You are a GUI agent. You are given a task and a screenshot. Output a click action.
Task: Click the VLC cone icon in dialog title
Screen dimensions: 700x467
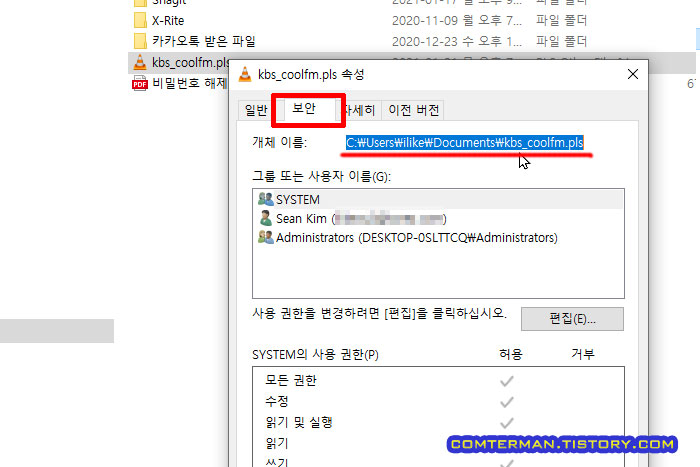(245, 74)
